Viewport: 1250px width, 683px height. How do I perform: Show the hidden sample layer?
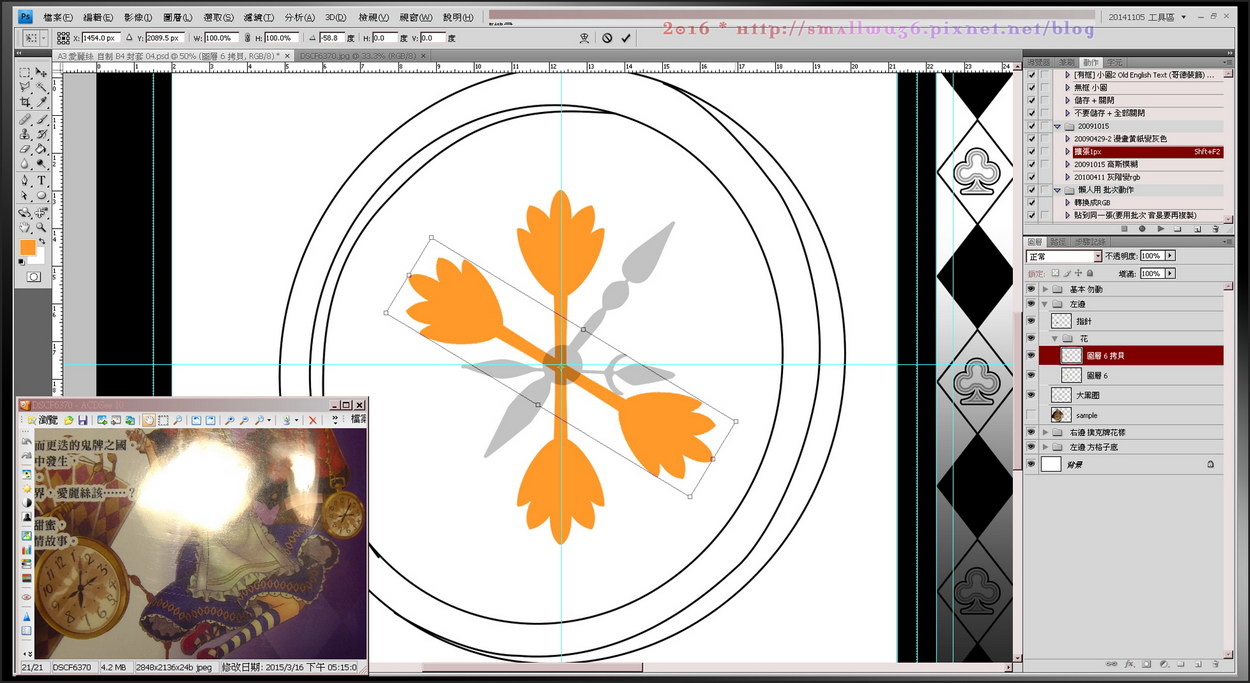(1032, 414)
